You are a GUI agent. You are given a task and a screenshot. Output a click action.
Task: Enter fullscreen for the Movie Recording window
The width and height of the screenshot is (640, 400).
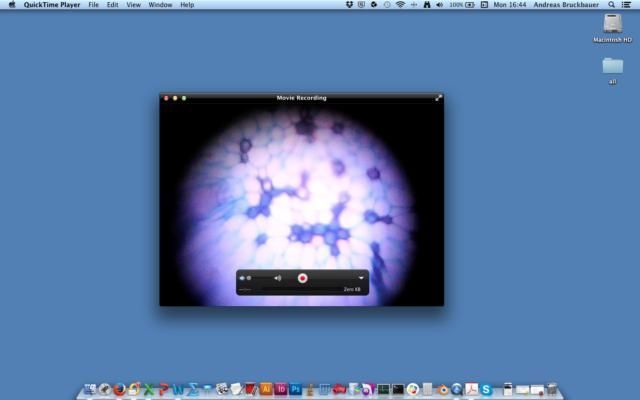438,98
